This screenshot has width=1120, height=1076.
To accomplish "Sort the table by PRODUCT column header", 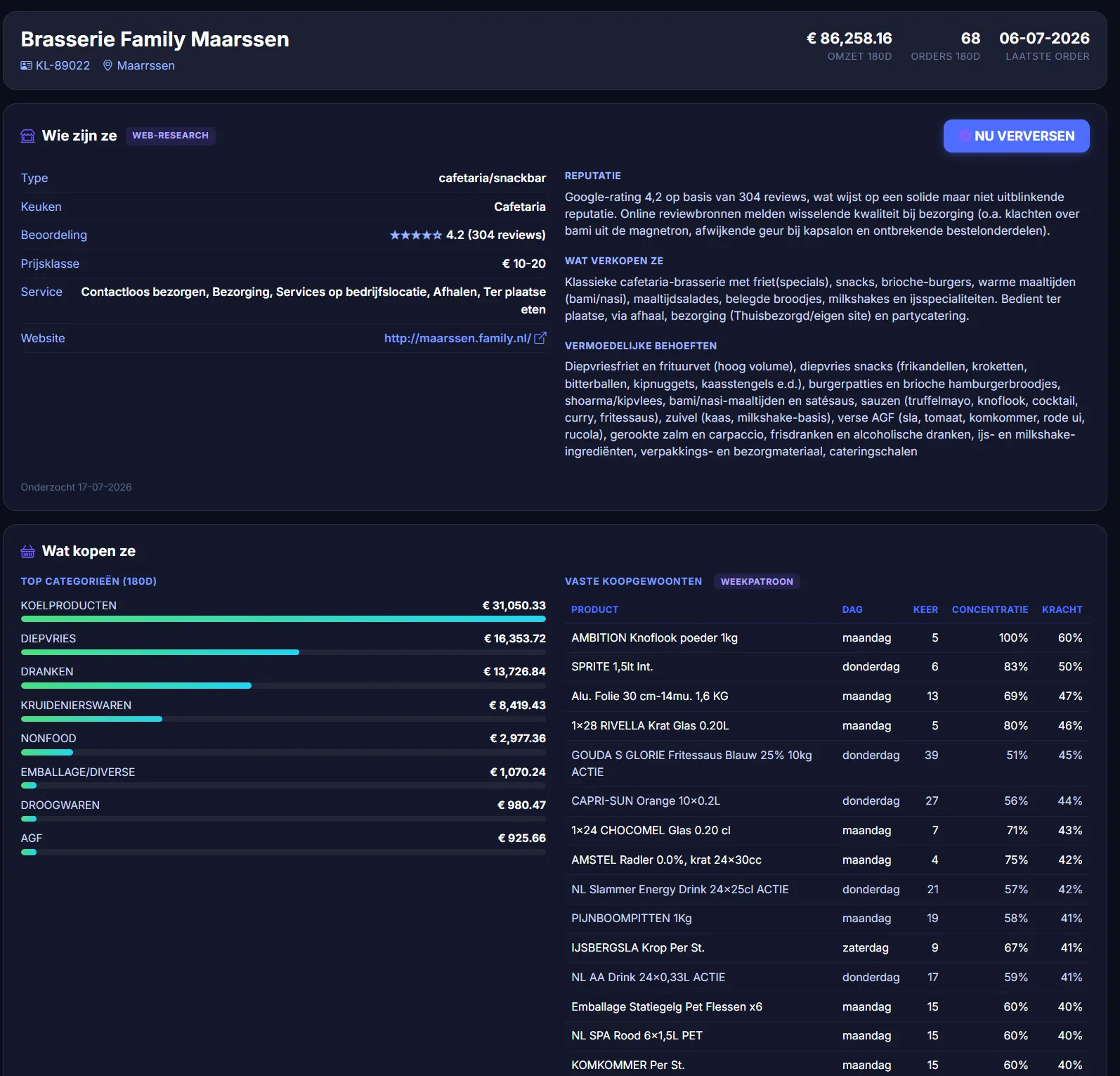I will click(594, 609).
